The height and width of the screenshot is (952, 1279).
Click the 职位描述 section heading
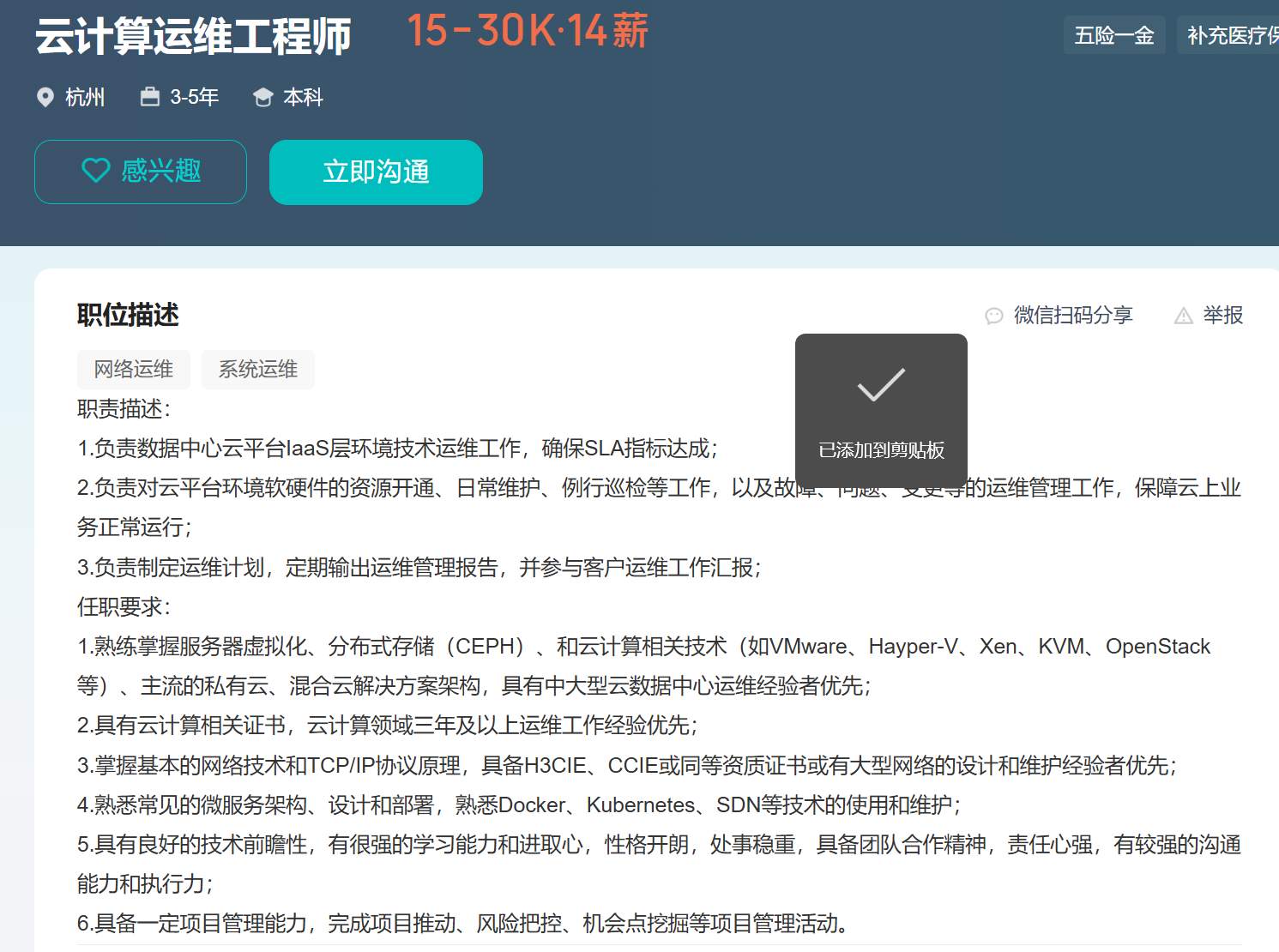(126, 315)
